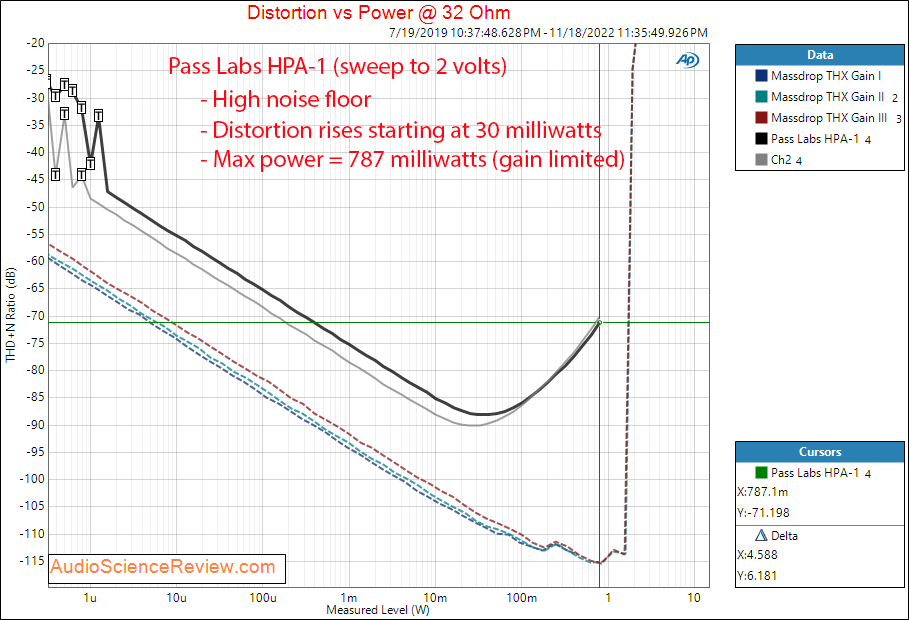This screenshot has width=909, height=620.
Task: Click the Cursors panel header
Action: [x=820, y=452]
